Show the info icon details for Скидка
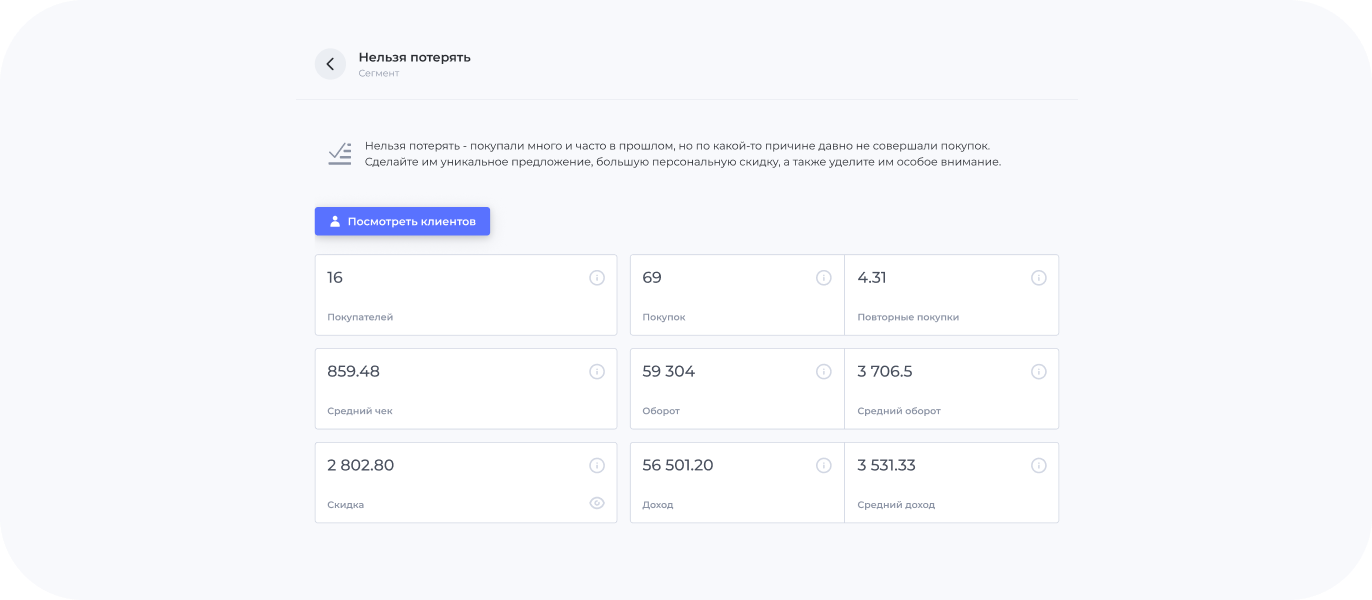 597,466
